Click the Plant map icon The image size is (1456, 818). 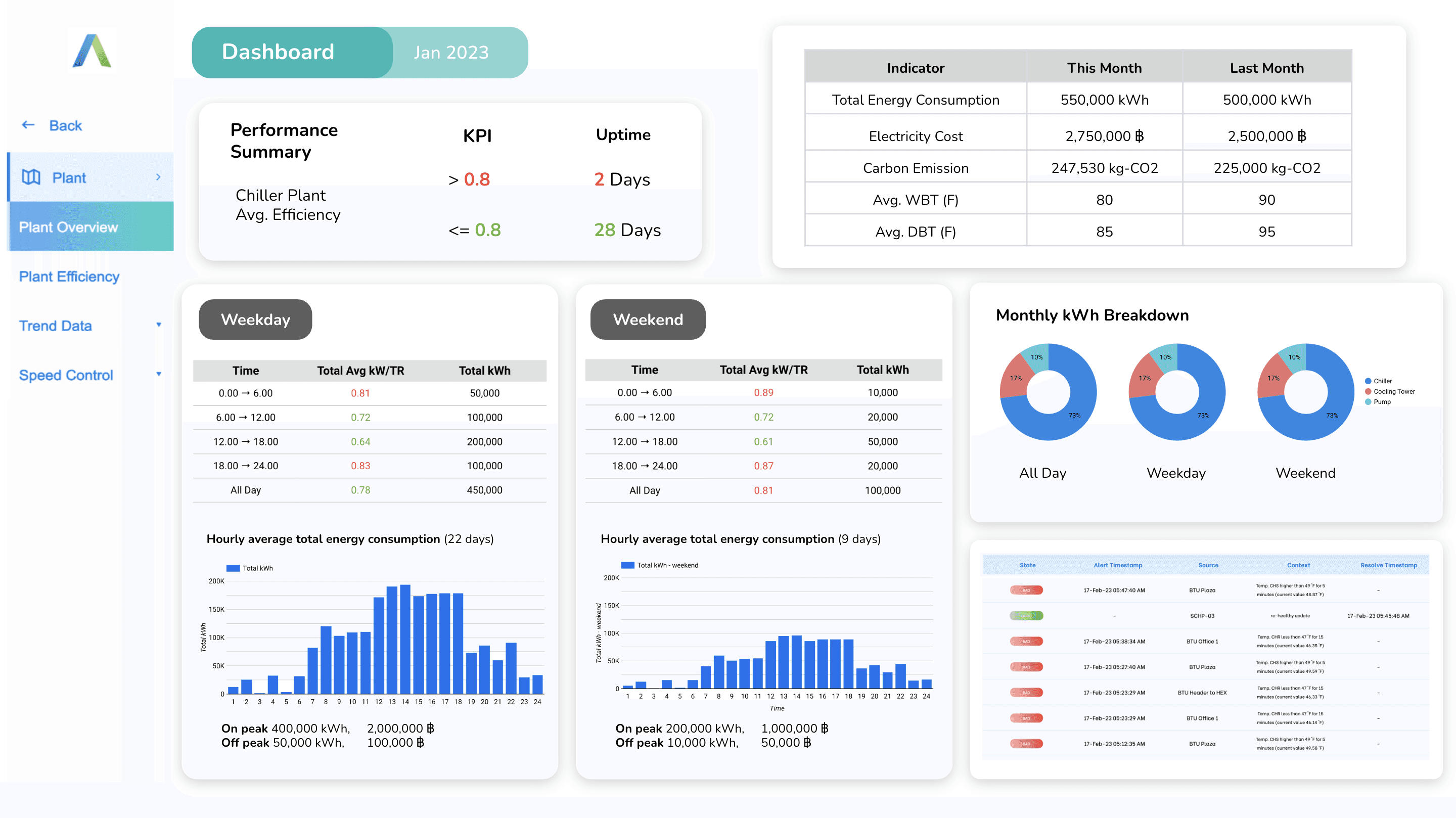coord(31,177)
